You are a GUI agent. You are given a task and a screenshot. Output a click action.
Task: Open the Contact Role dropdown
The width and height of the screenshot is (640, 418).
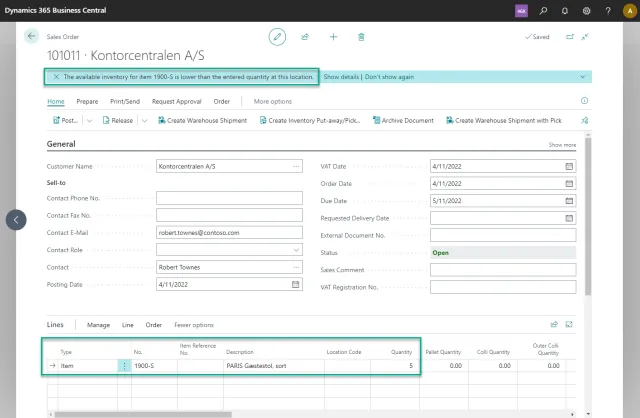click(296, 250)
